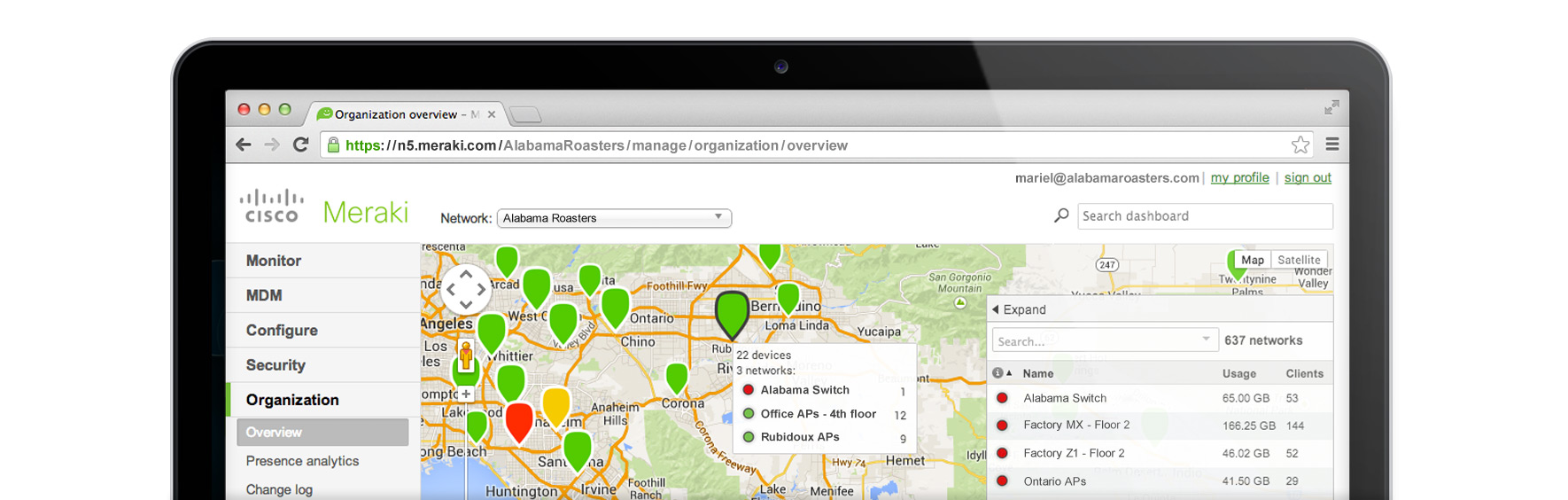Viewport: 1568px width, 500px height.
Task: Click the yellow map marker pin
Action: pyautogui.click(x=555, y=405)
